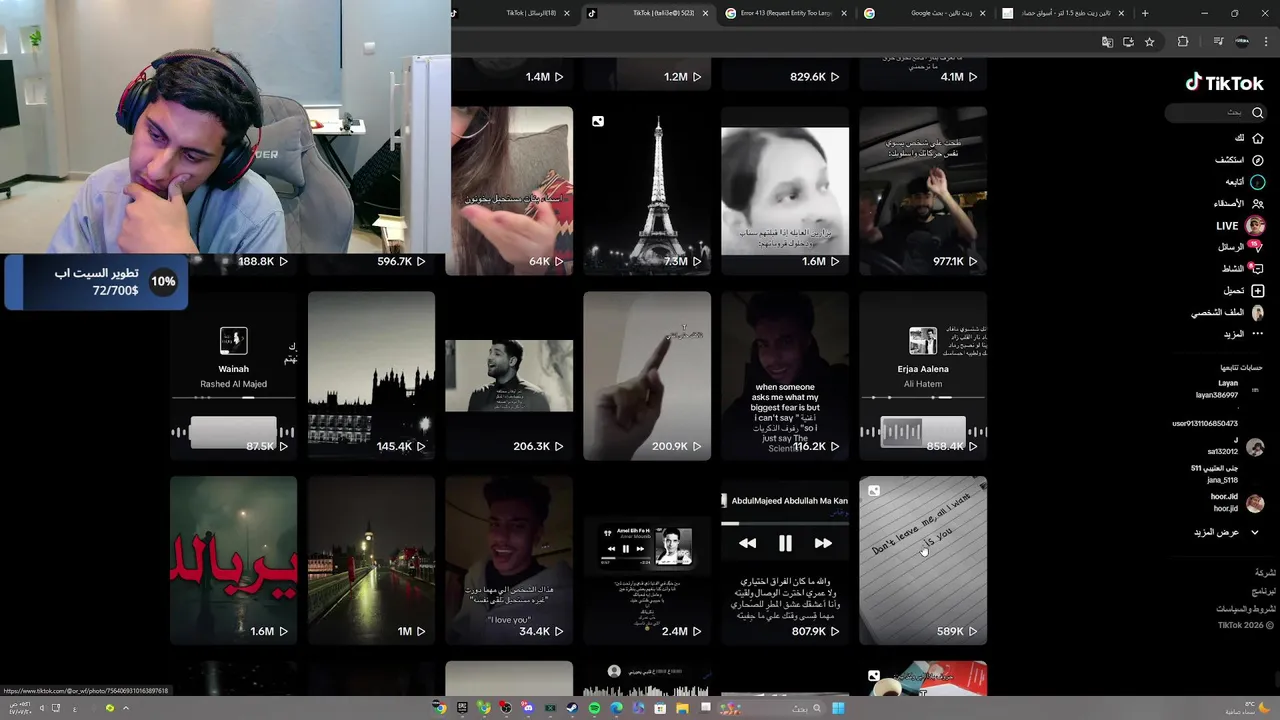Image resolution: width=1280 pixels, height=720 pixels.
Task: Open the 'Don't leave me' note photo post
Action: point(923,560)
